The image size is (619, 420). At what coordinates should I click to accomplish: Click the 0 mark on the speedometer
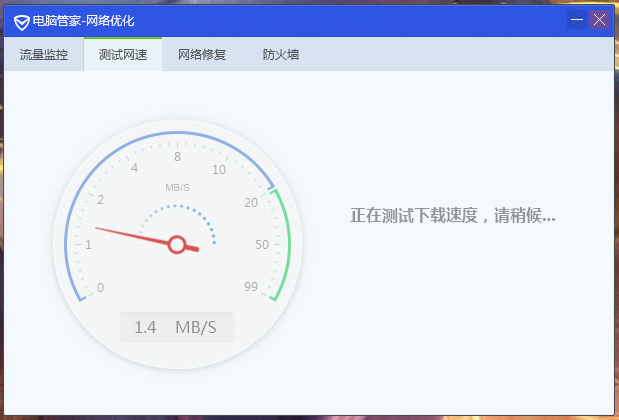pos(100,288)
